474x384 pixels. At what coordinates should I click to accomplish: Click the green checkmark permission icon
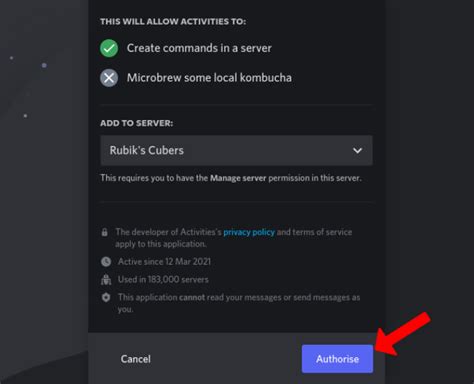(x=109, y=48)
